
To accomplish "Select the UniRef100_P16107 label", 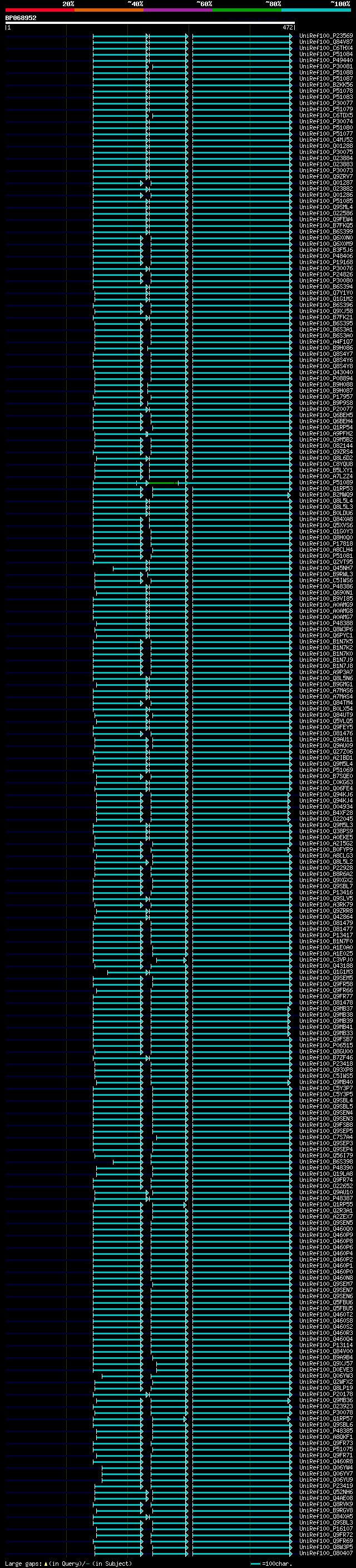I will coord(326,1529).
